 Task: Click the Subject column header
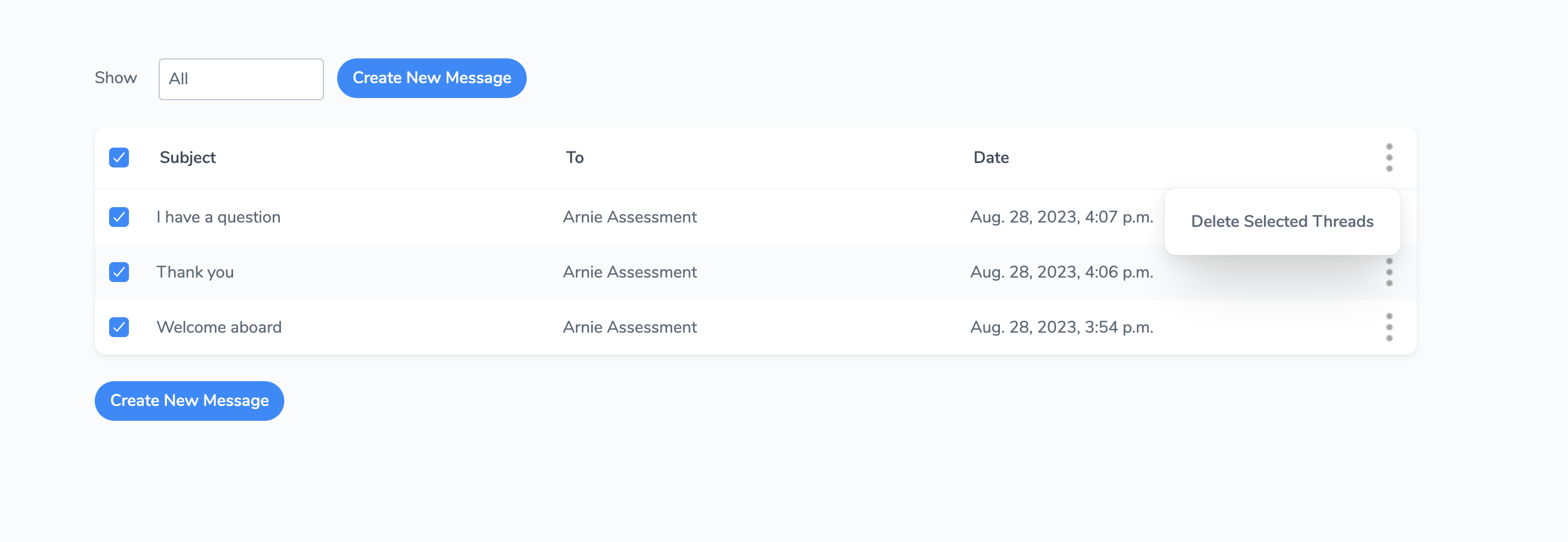click(187, 158)
